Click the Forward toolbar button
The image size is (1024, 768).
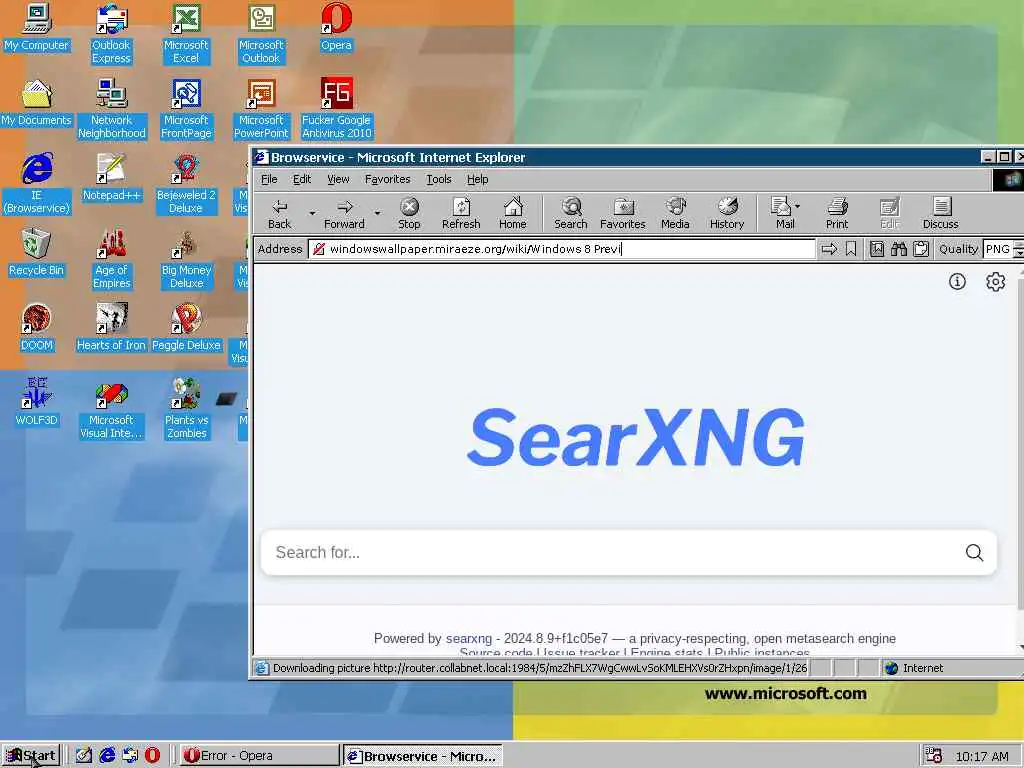pyautogui.click(x=344, y=214)
